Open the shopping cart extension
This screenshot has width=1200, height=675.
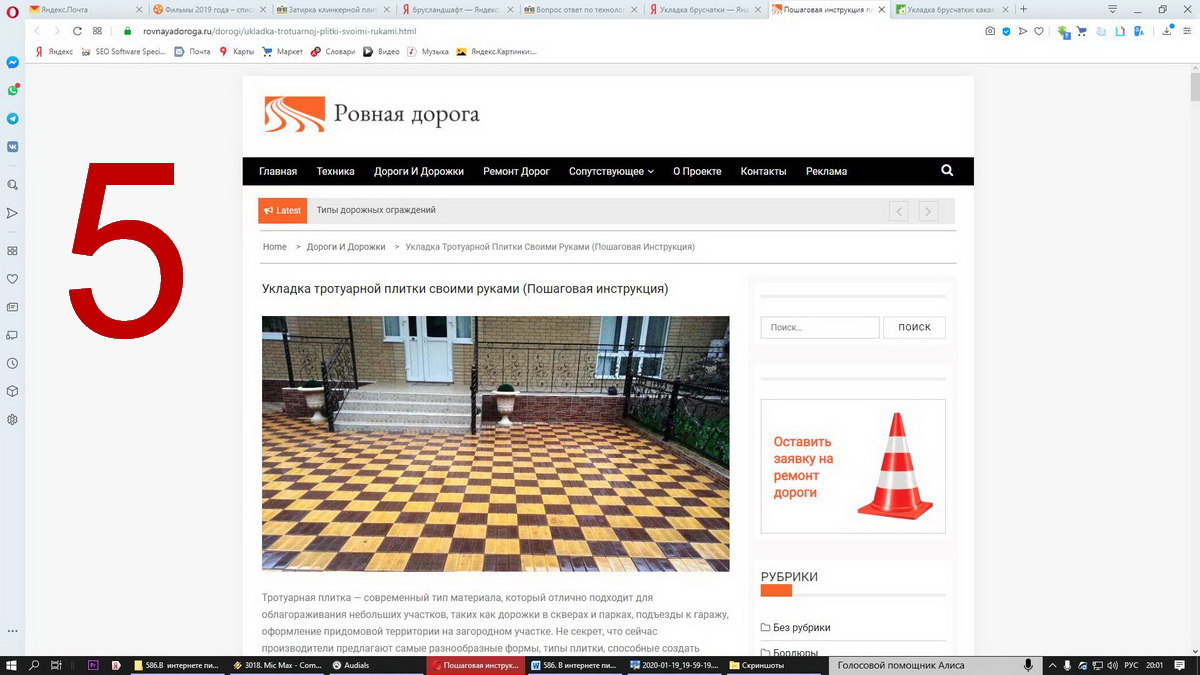tap(1081, 31)
